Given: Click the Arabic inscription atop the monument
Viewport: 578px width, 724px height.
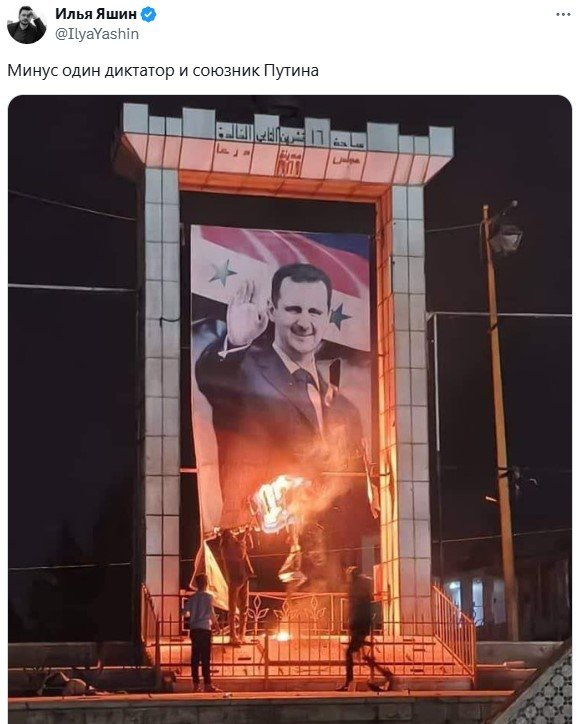Looking at the screenshot, I should coord(292,137).
